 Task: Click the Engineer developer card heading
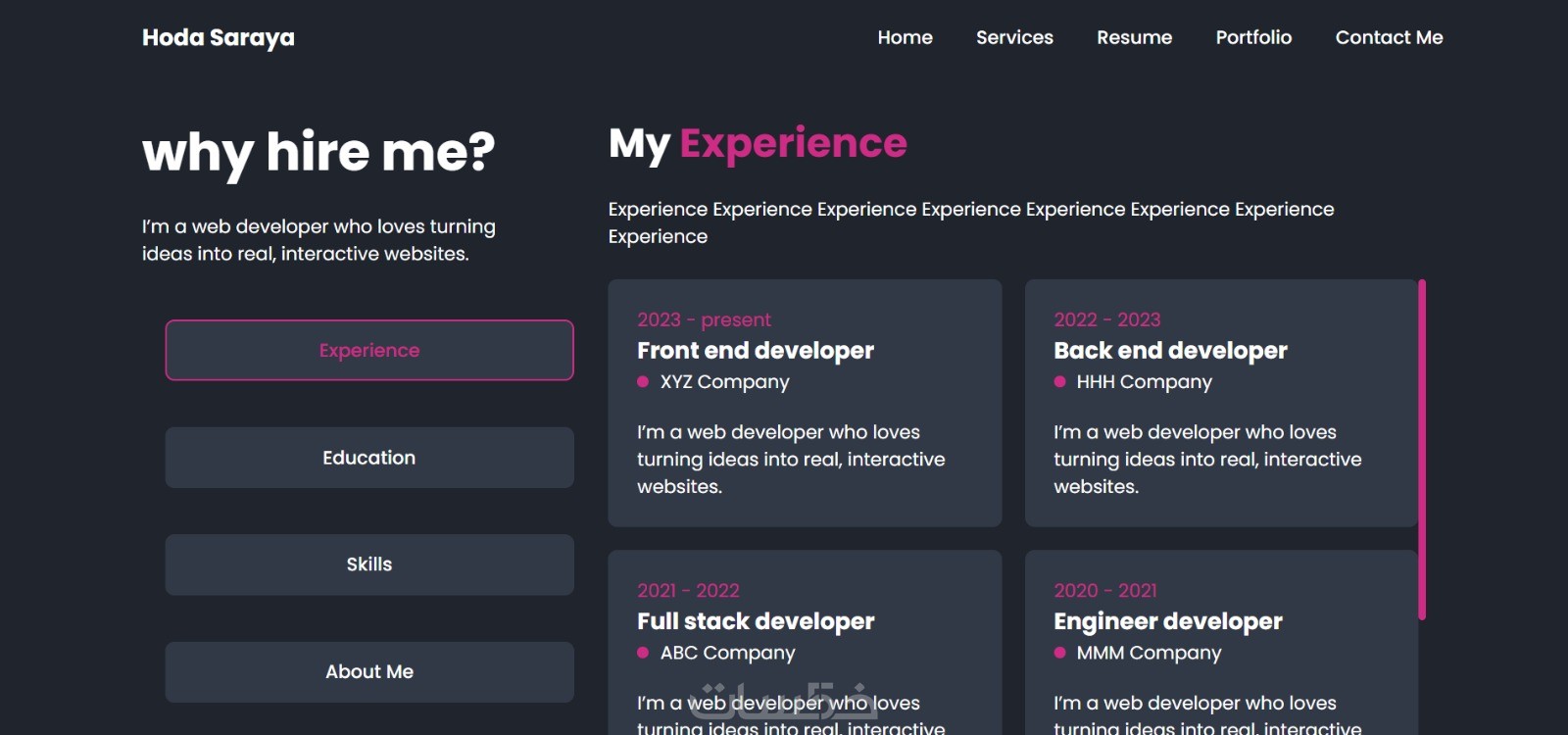tap(1167, 621)
